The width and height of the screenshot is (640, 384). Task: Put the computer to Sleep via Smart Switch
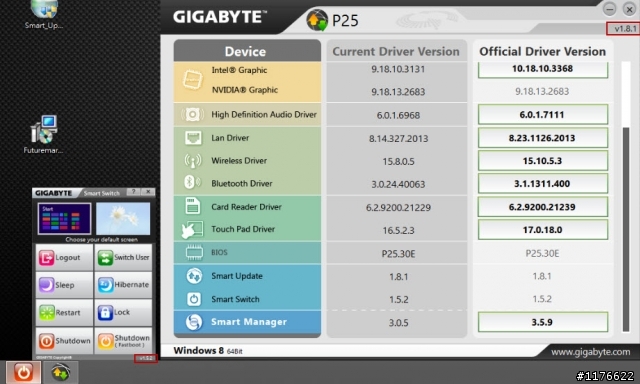click(64, 285)
